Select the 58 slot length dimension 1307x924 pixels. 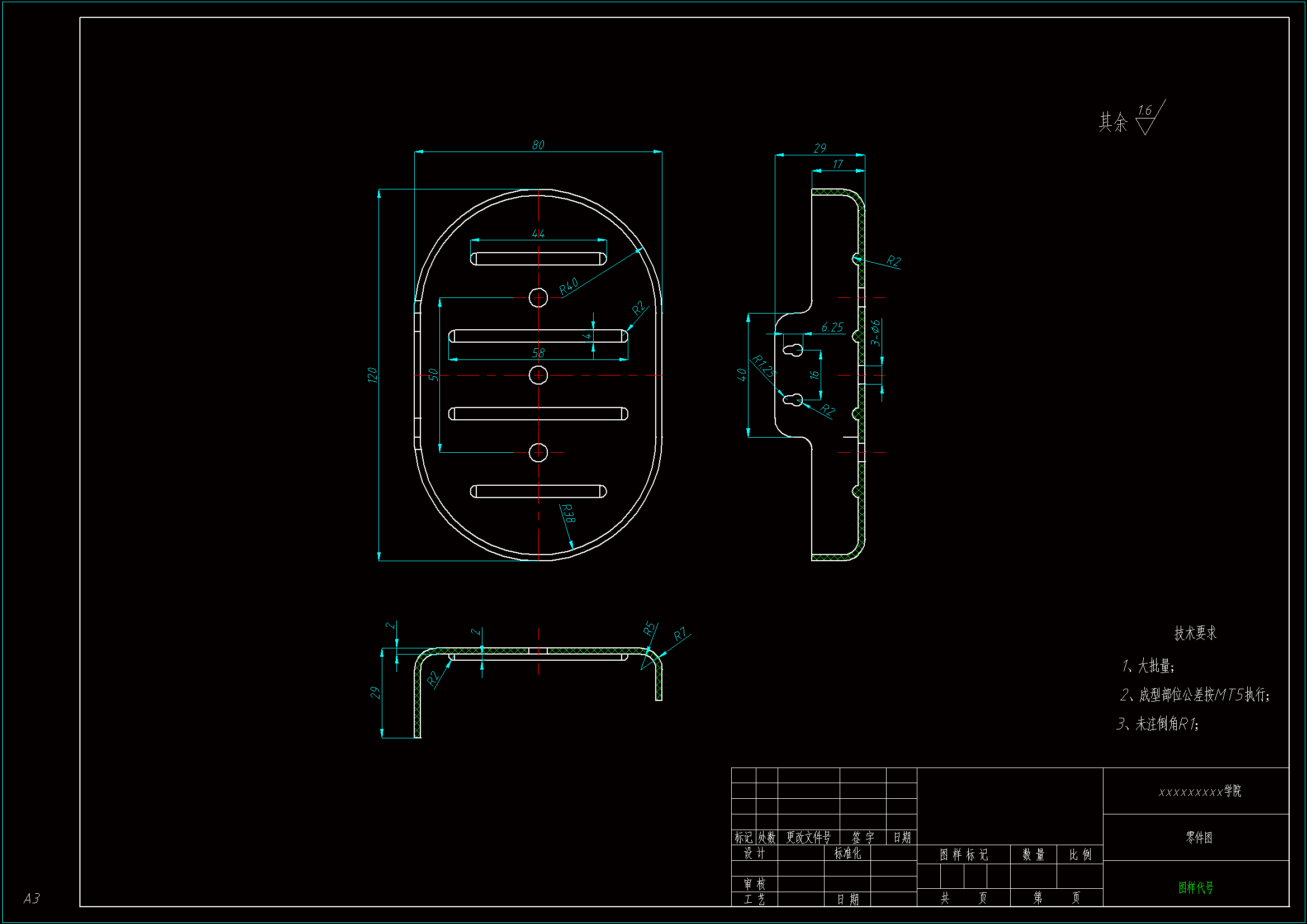538,352
